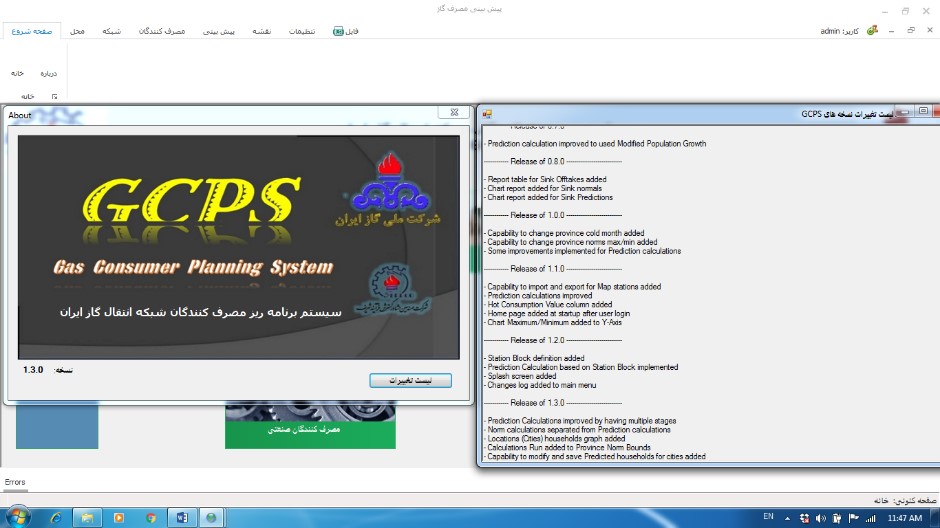This screenshot has height=528, width=940.
Task: Open the محل ribbon tab
Action: pyautogui.click(x=77, y=31)
